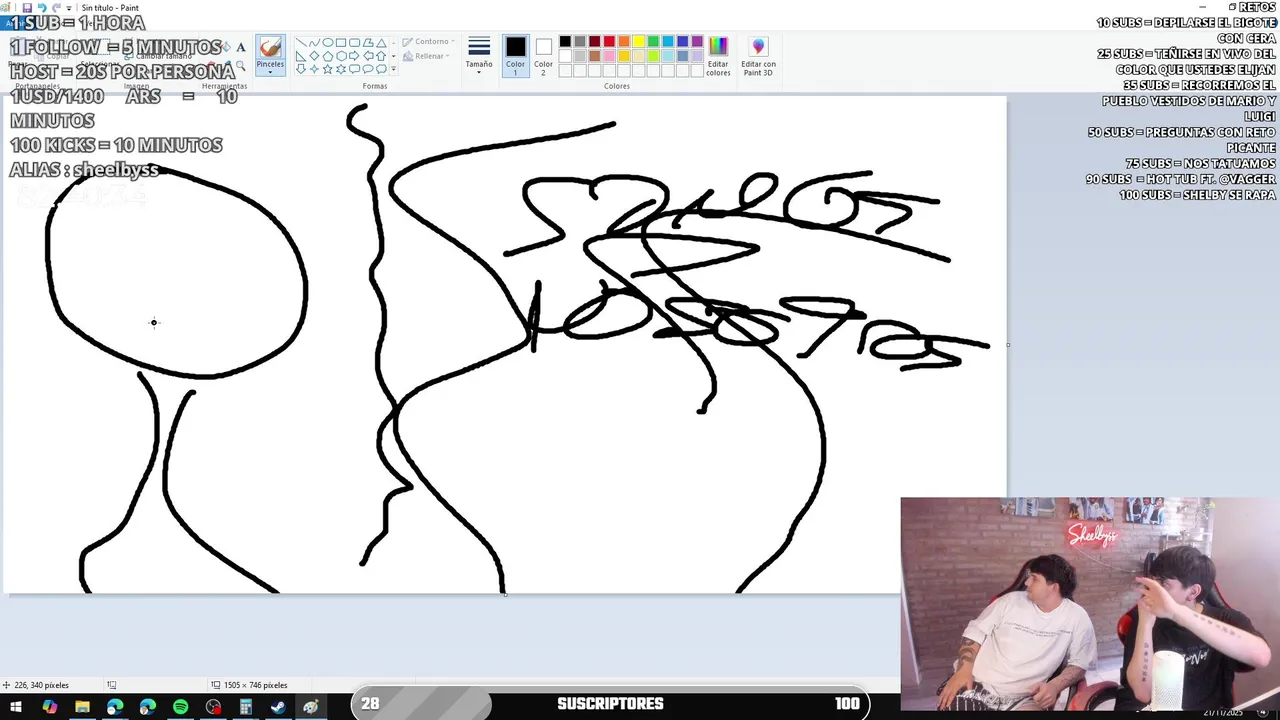Choose the cloud callout shape

click(381, 69)
